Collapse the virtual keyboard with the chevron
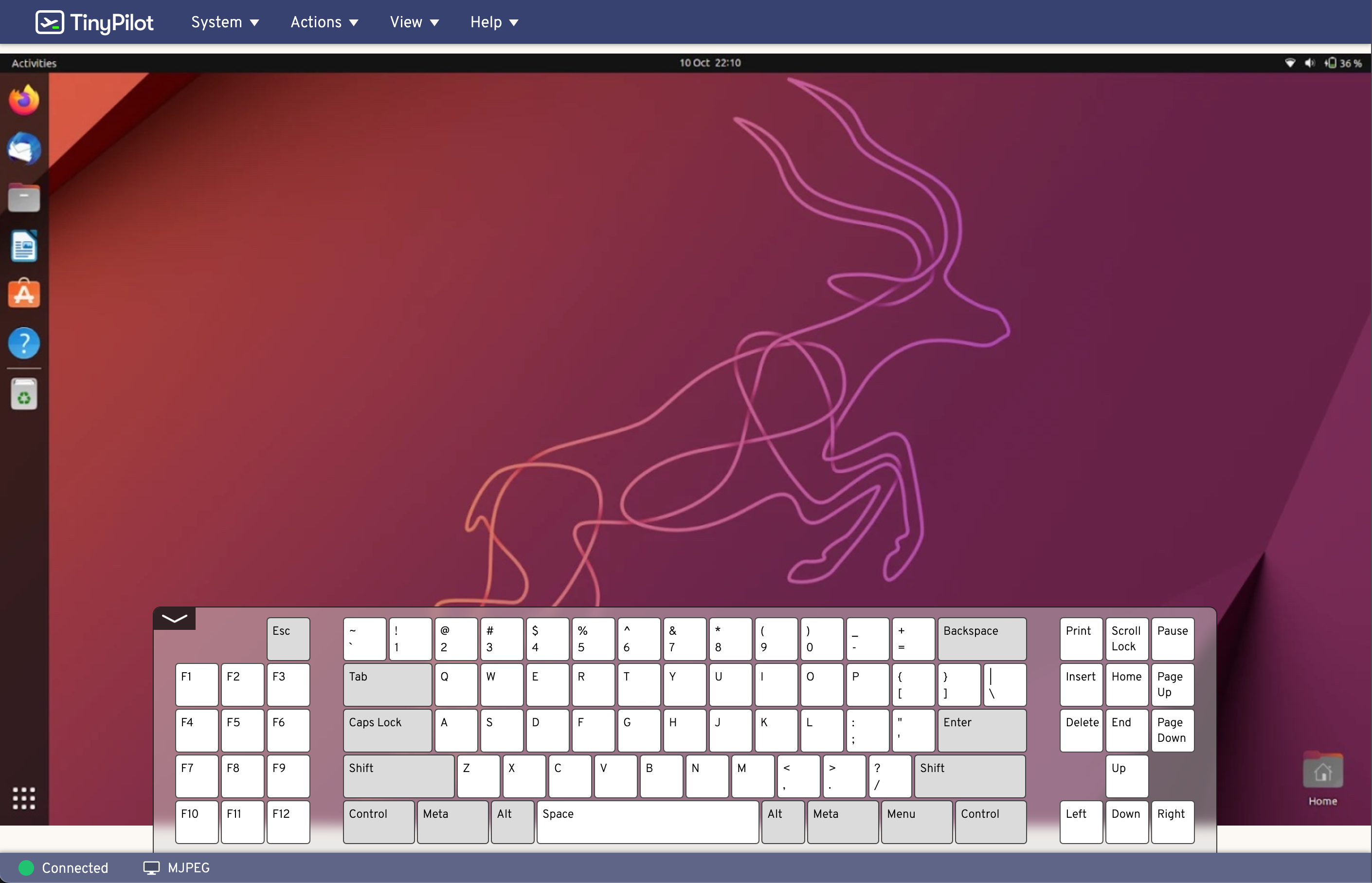 point(174,618)
